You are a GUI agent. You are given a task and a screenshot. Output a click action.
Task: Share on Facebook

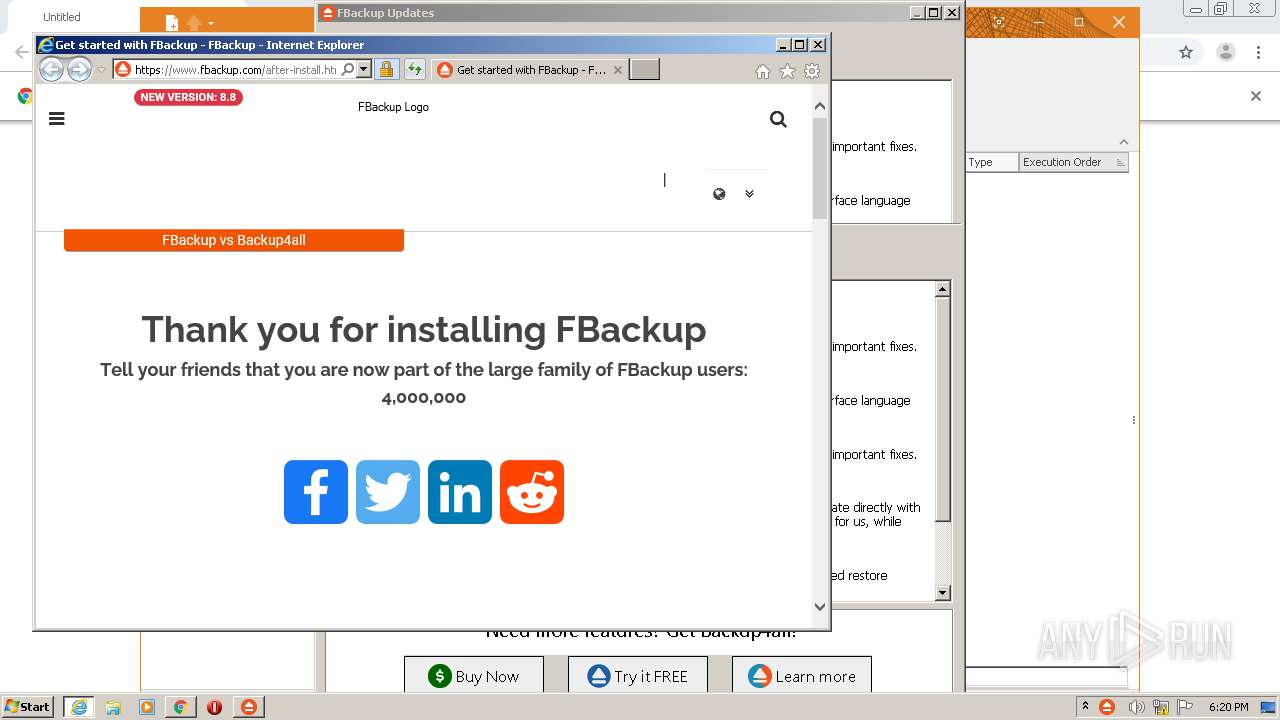click(316, 492)
